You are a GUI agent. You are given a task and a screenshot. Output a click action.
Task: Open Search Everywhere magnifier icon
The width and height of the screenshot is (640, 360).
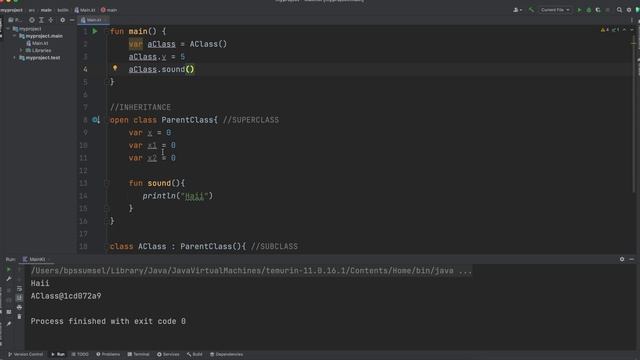click(x=619, y=10)
